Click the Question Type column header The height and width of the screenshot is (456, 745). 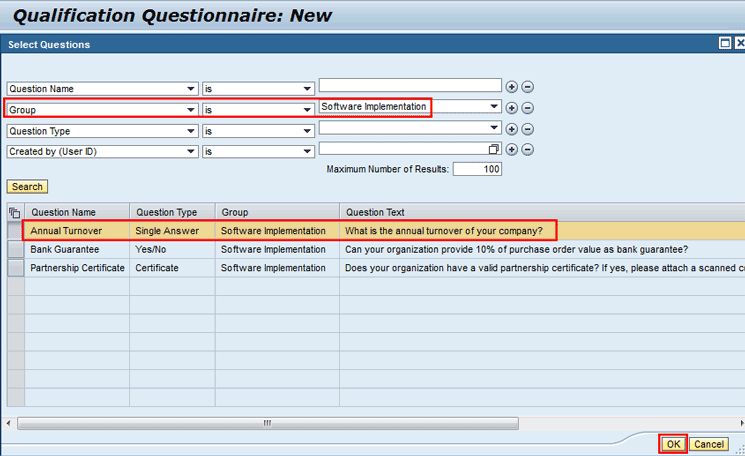[x=167, y=212]
